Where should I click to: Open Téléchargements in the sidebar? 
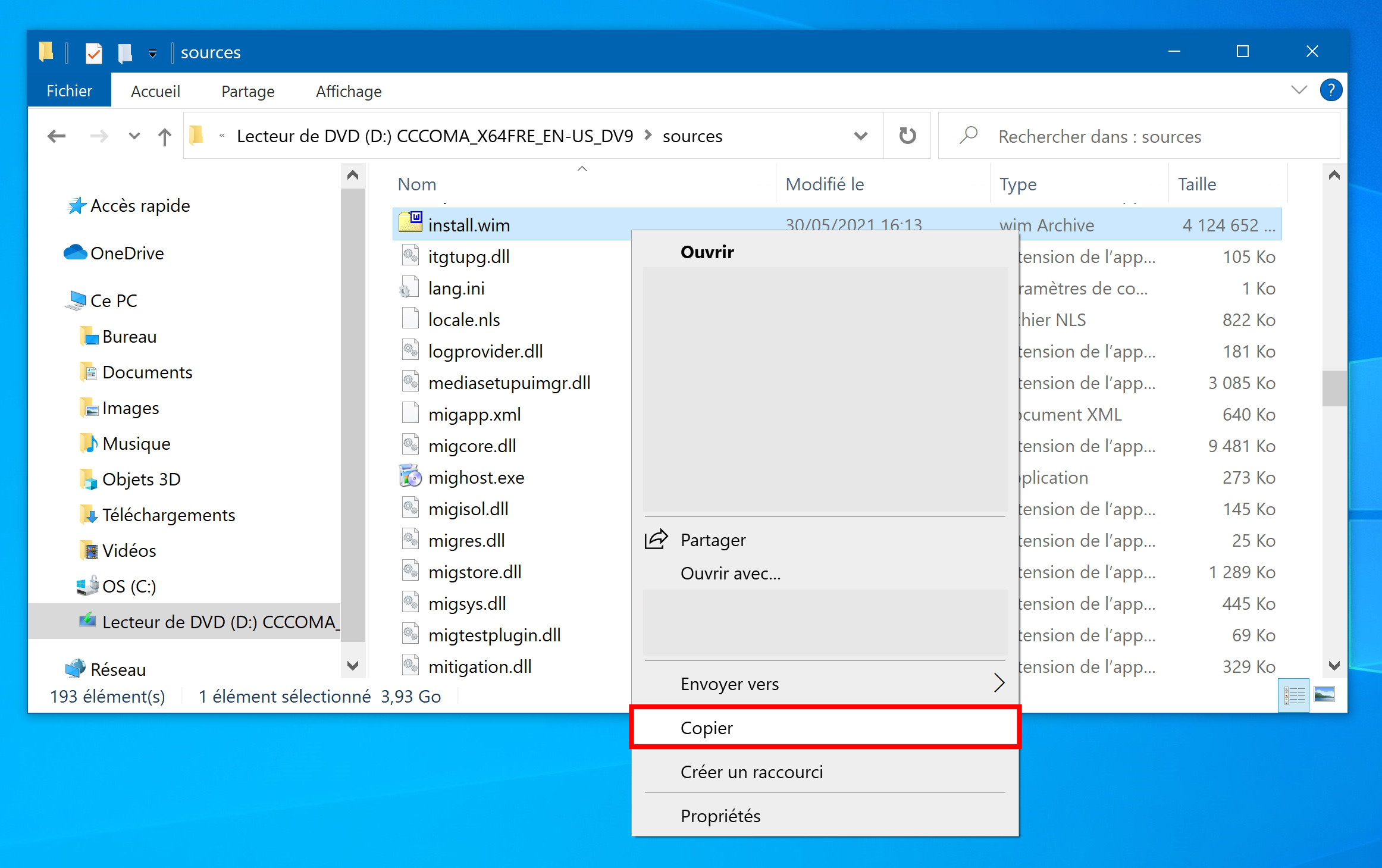(x=158, y=515)
